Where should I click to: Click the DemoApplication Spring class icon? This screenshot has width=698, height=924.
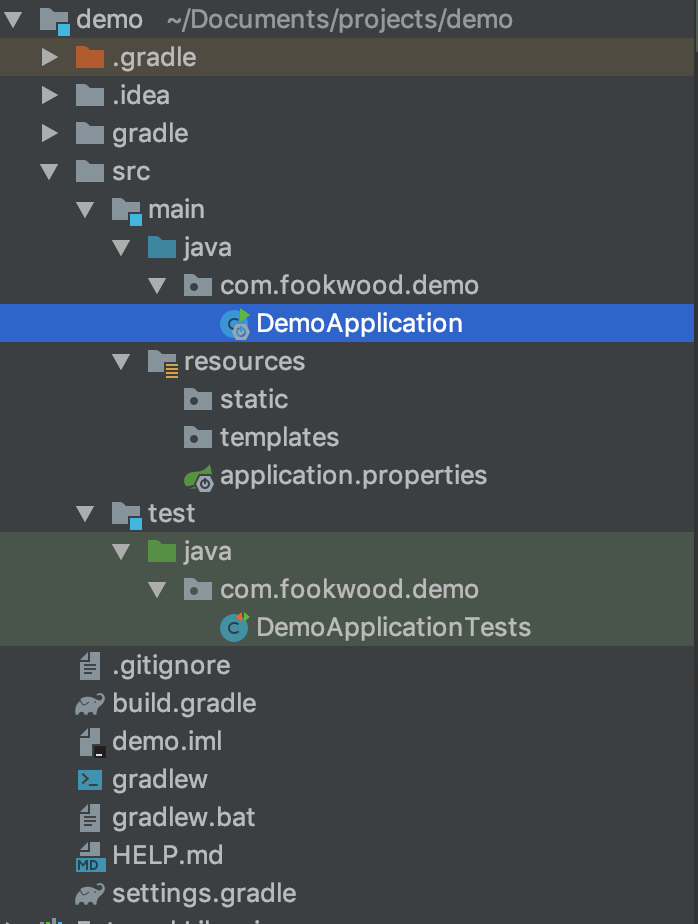pyautogui.click(x=236, y=323)
